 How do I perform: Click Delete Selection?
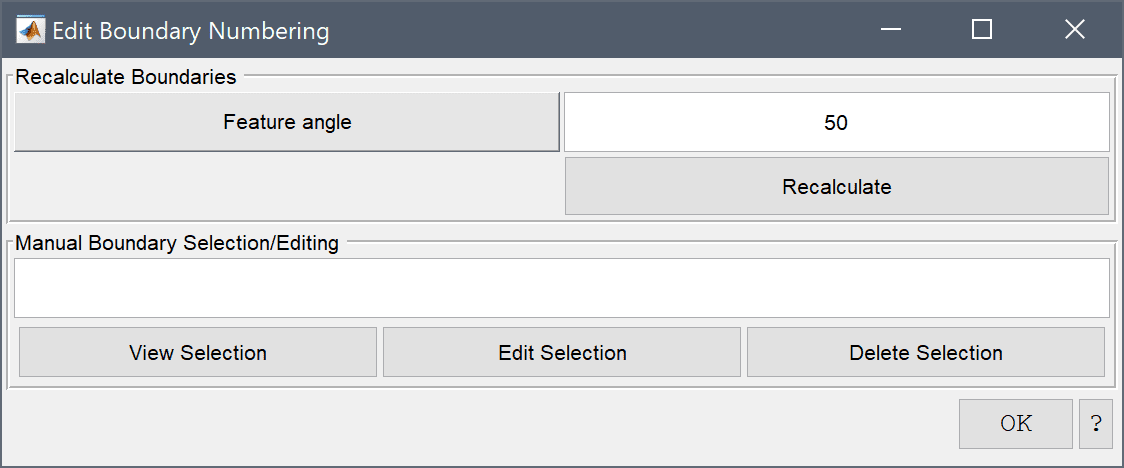(925, 352)
